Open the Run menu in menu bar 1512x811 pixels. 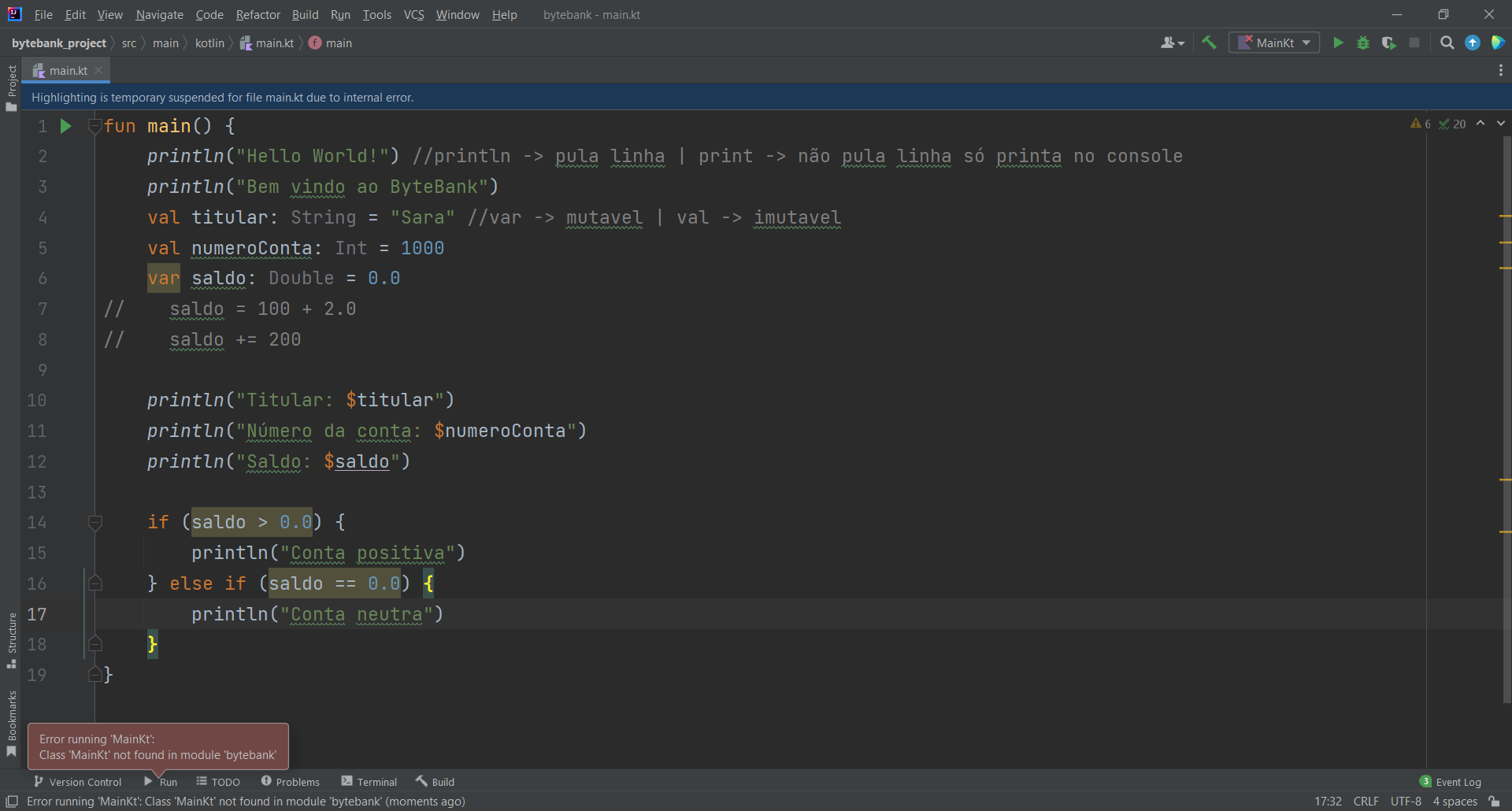(340, 15)
